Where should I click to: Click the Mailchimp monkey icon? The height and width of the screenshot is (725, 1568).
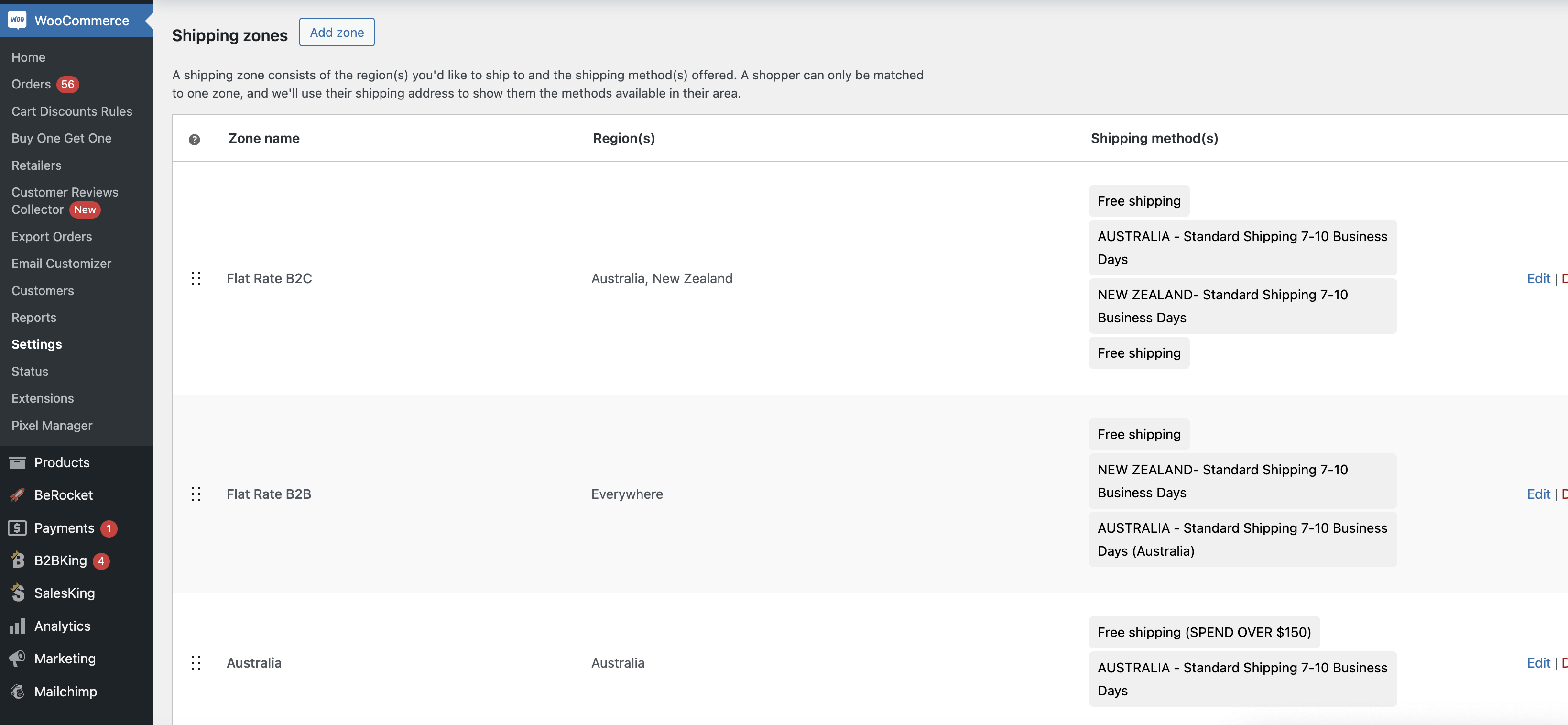click(17, 691)
